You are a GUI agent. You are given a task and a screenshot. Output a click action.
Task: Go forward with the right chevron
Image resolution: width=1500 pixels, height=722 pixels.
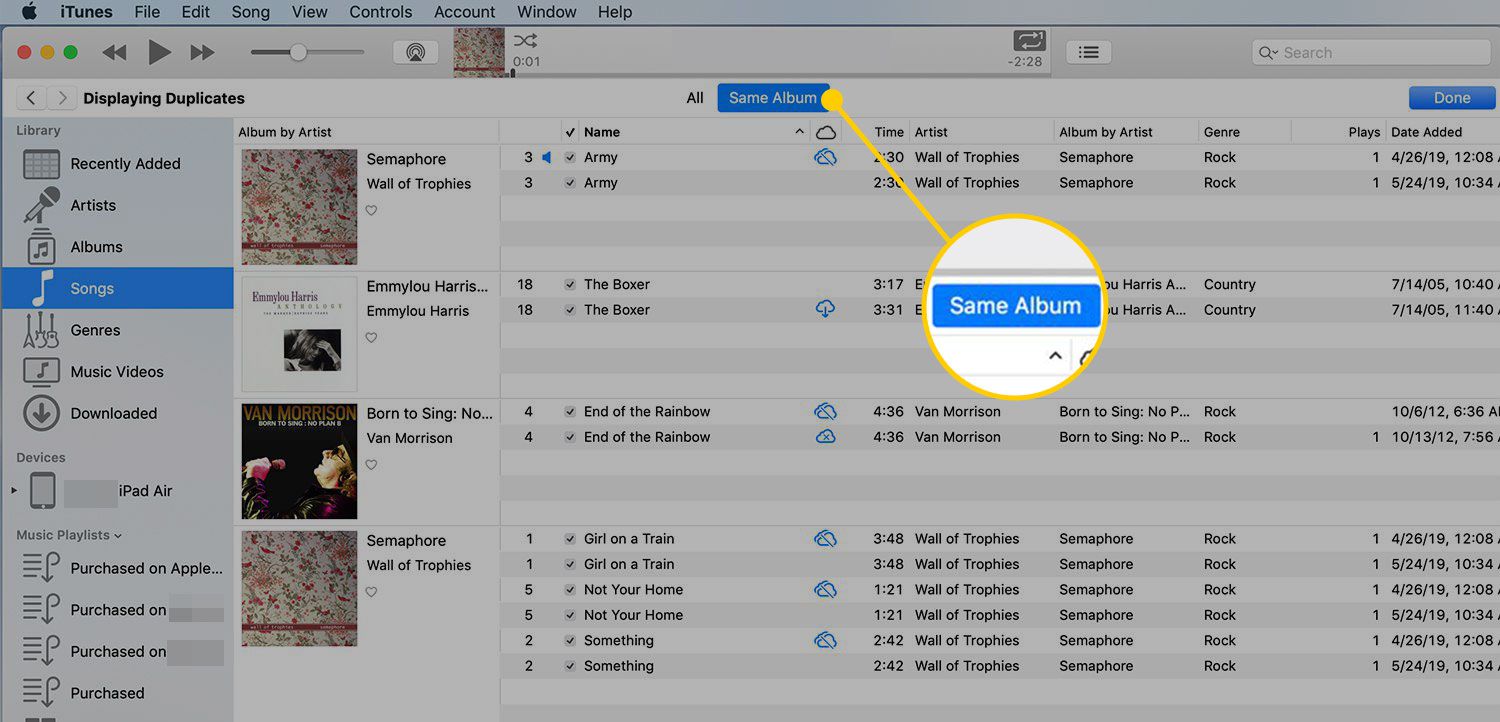(x=62, y=97)
